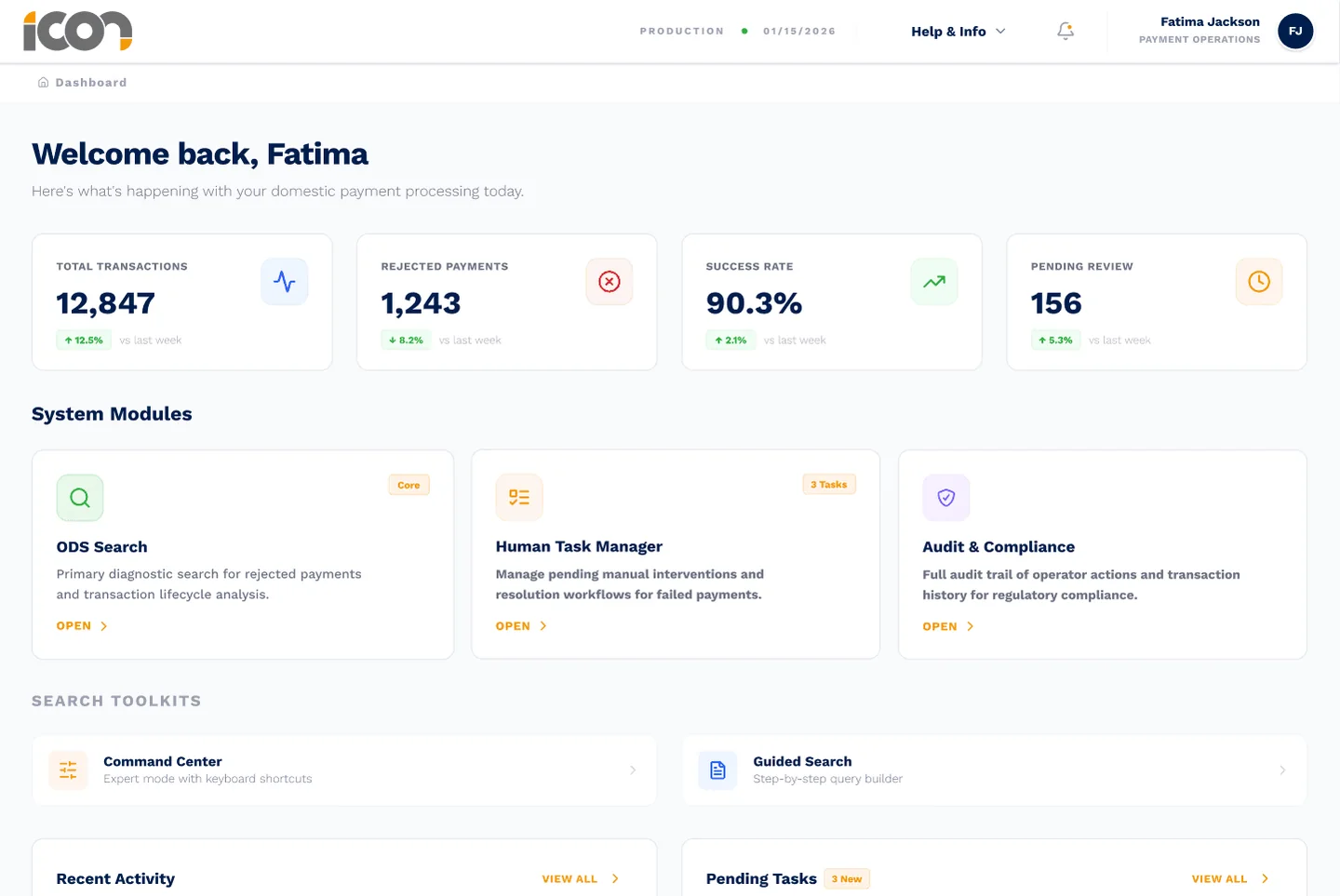Open the Audit & Compliance module
This screenshot has width=1340, height=896.
pyautogui.click(x=948, y=626)
